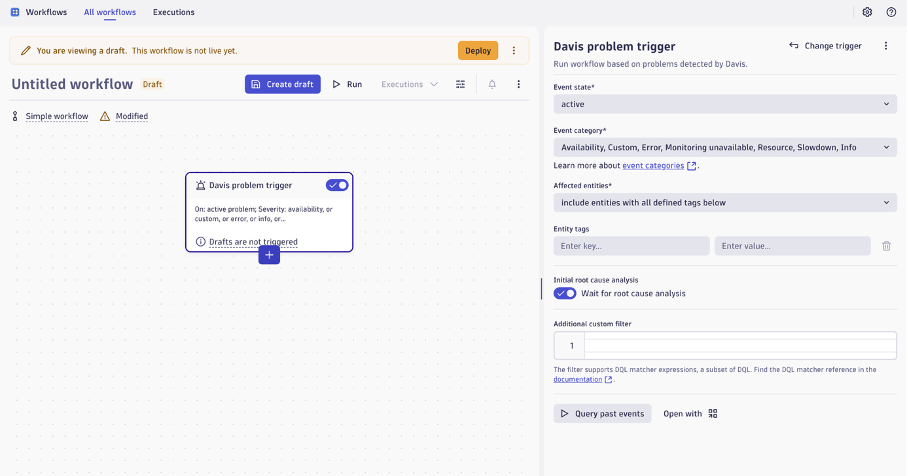This screenshot has height=476, width=908.
Task: Toggle Wait for root cause analysis
Action: point(565,293)
